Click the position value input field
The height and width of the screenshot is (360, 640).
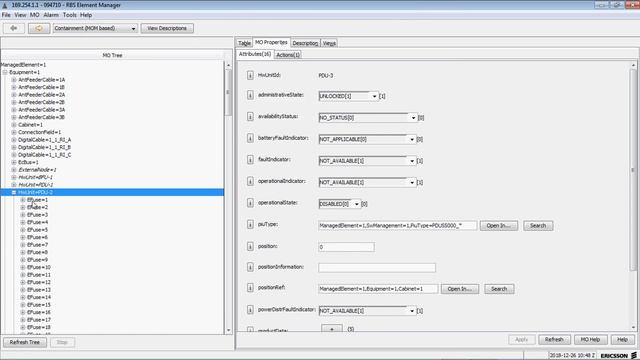(x=346, y=247)
